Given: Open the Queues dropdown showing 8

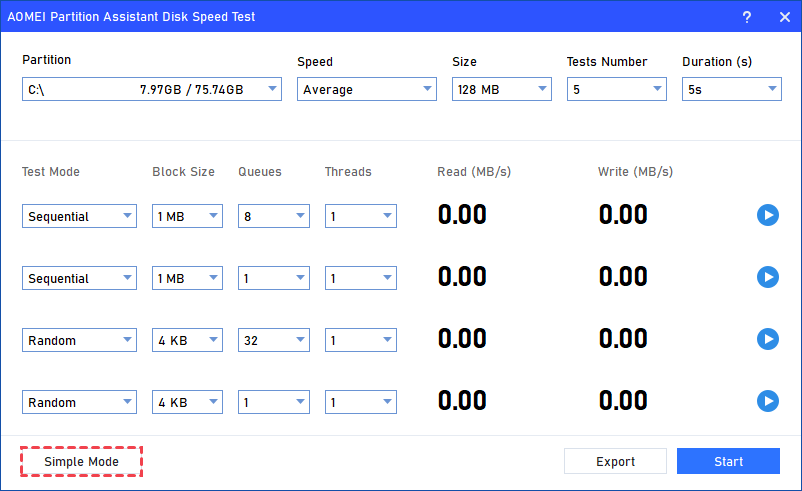Looking at the screenshot, I should pyautogui.click(x=274, y=216).
